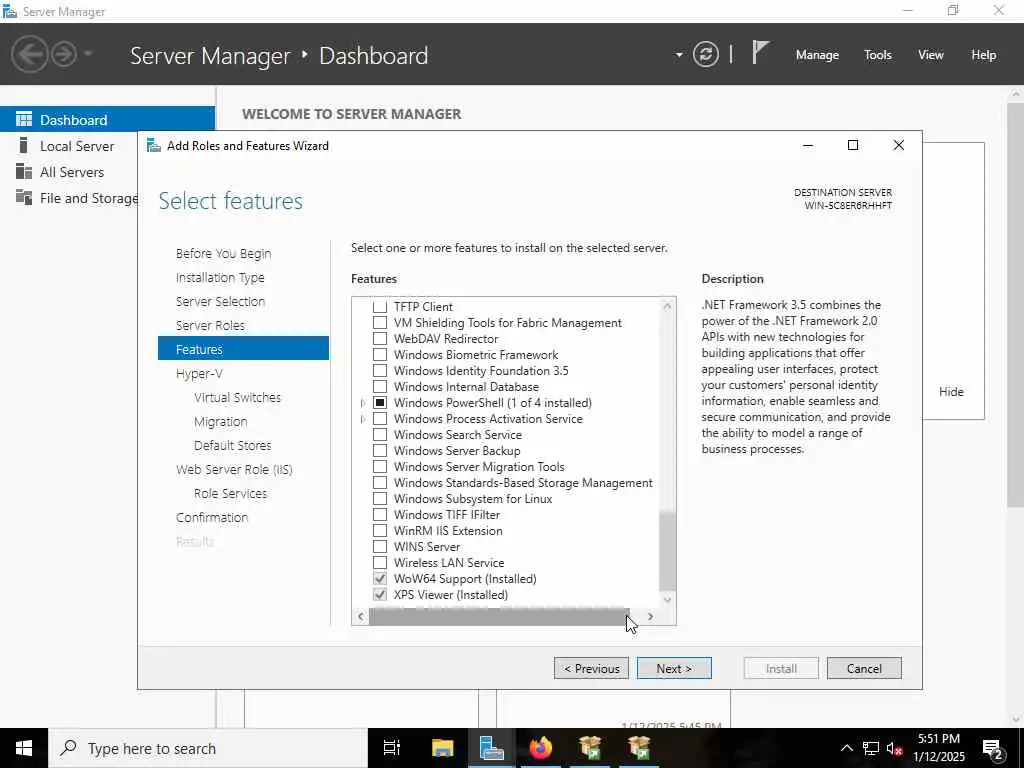Click the horizontal scroll left arrow
Viewport: 1024px width, 768px height.
point(360,616)
